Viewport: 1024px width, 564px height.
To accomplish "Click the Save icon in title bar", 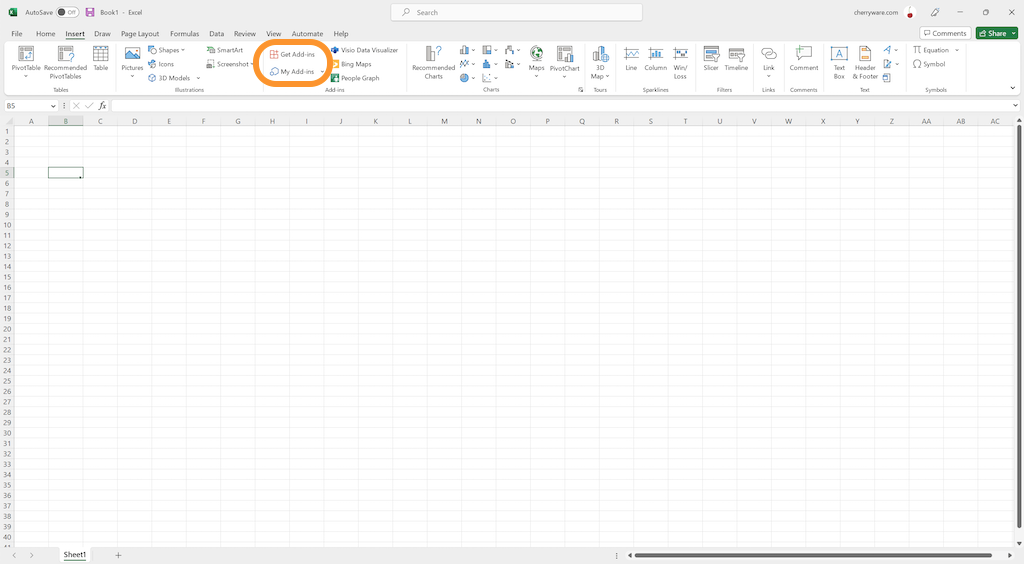I will tap(90, 12).
